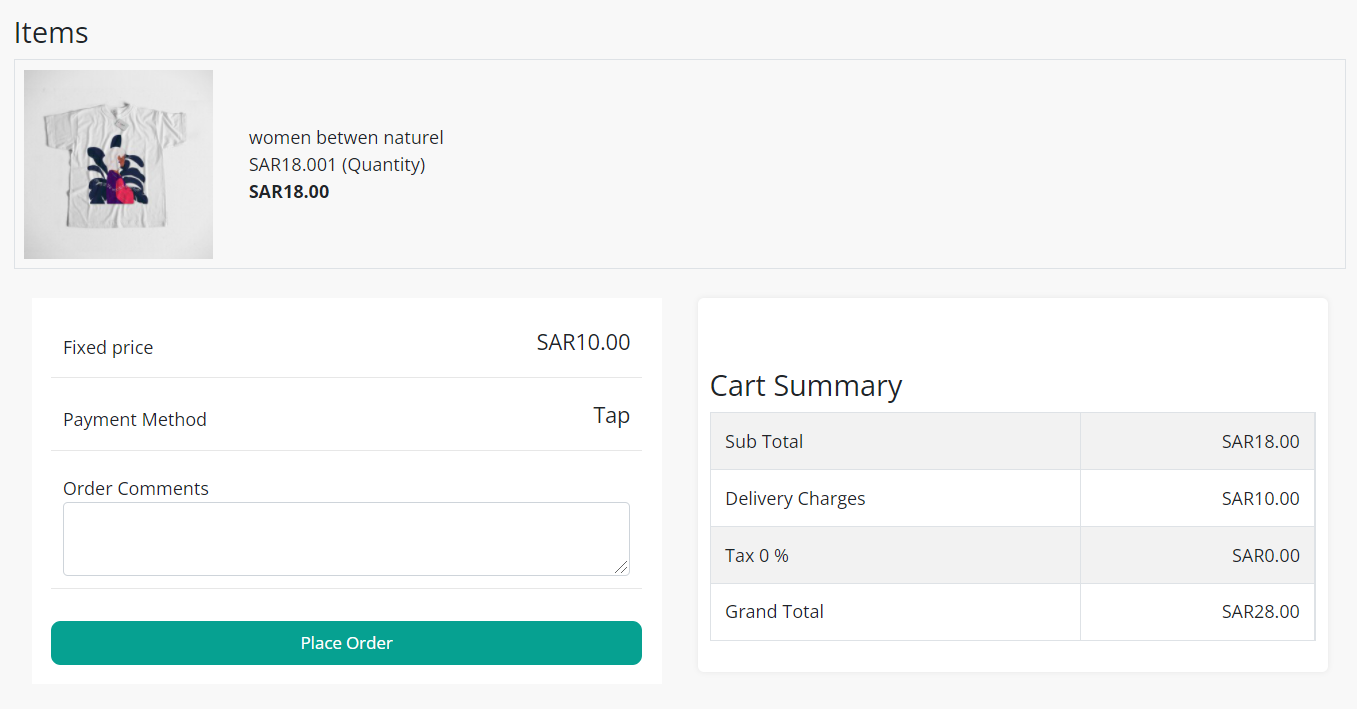The width and height of the screenshot is (1357, 709).
Task: Click the SAR28.00 grand total amount
Action: [x=1260, y=611]
